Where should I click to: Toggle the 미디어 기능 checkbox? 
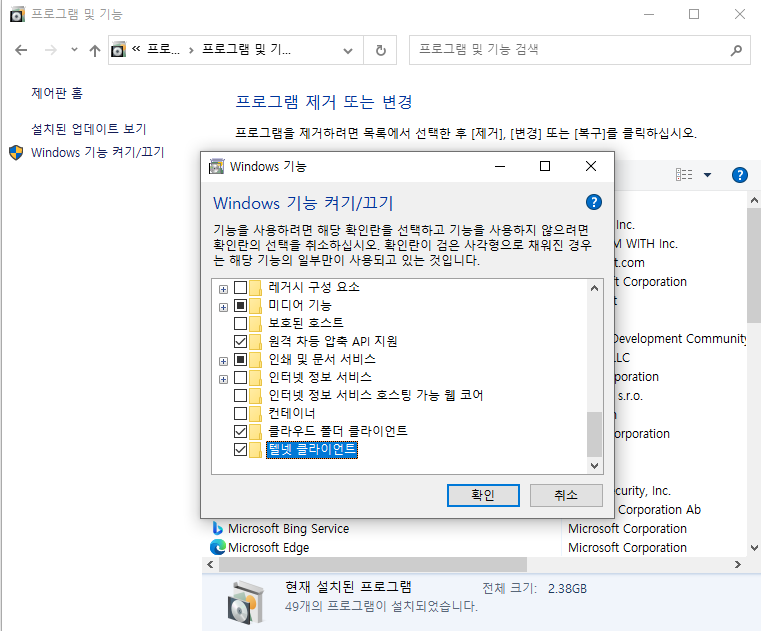240,305
